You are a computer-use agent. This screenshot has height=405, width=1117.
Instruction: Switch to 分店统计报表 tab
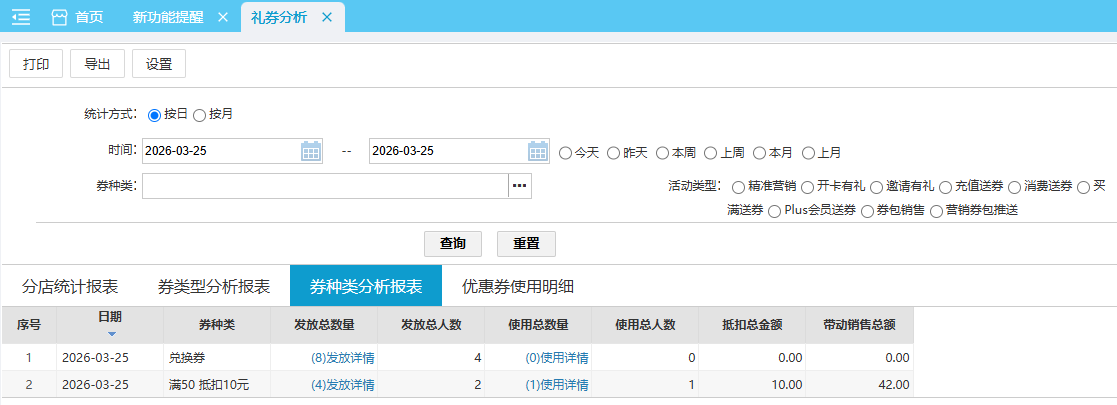click(x=70, y=286)
